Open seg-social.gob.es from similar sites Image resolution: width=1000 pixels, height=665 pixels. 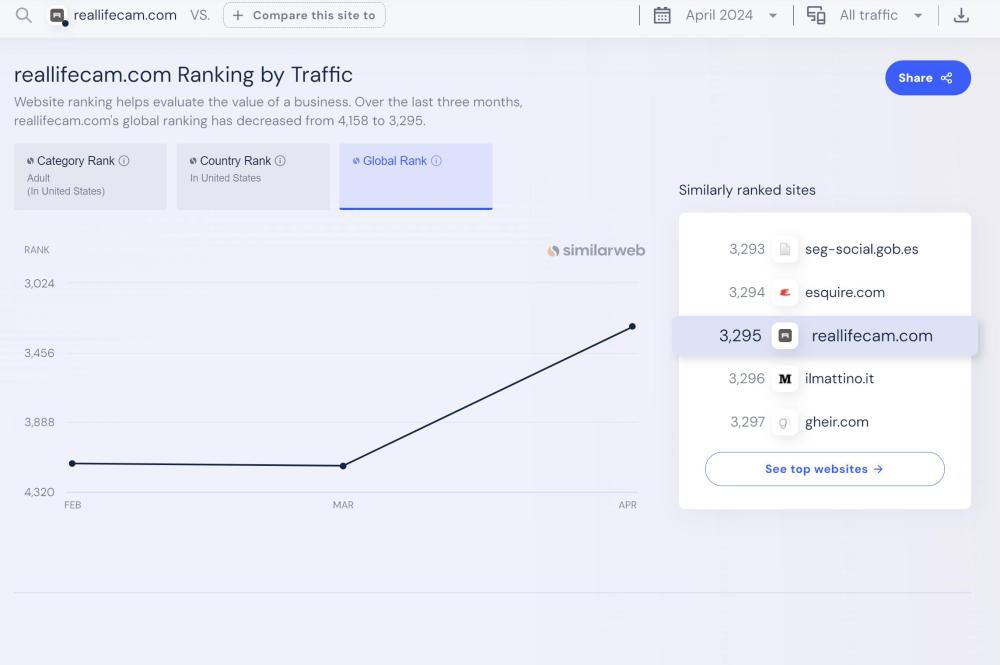point(861,250)
